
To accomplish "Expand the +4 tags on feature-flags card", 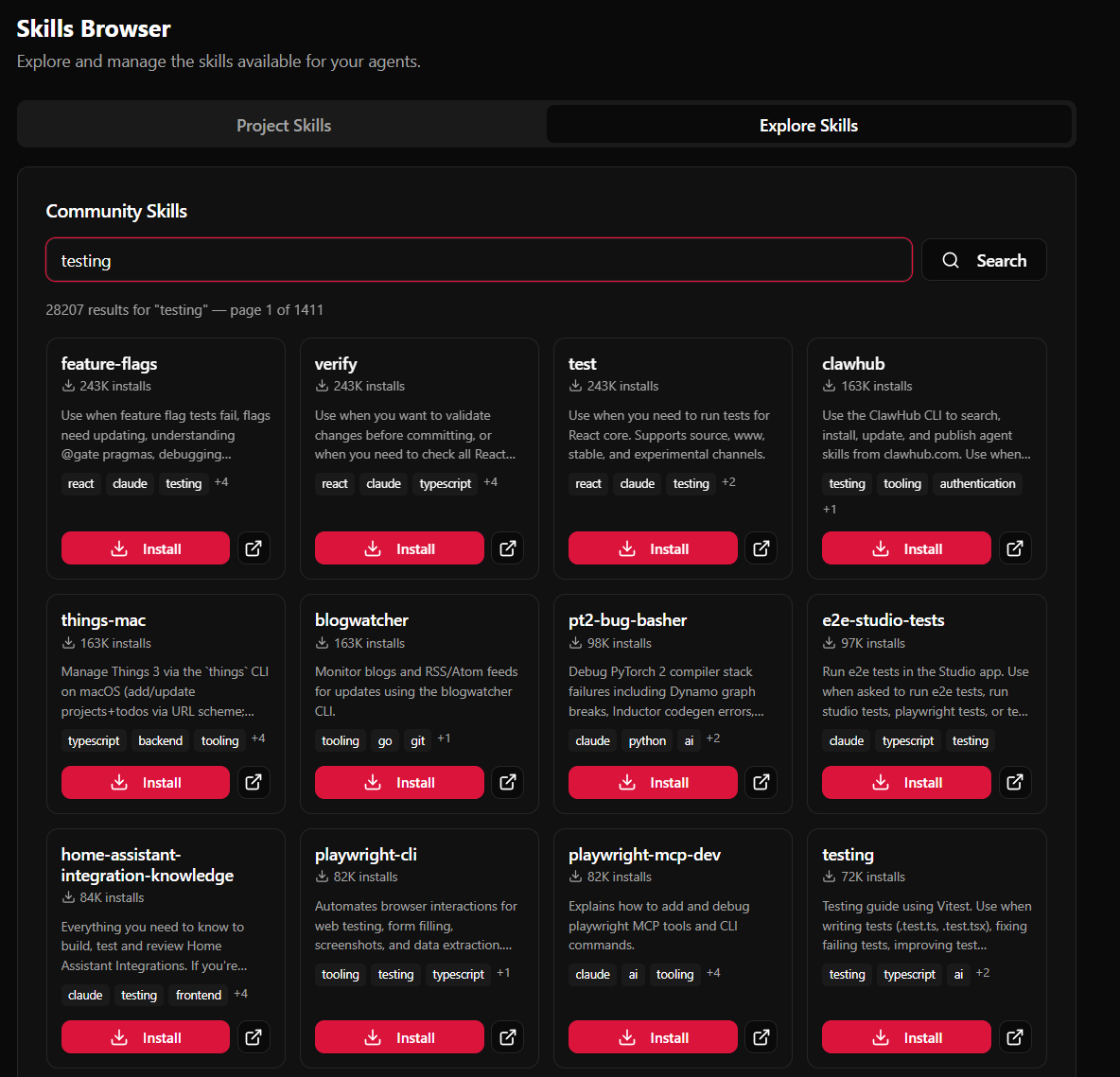I will pos(221,482).
